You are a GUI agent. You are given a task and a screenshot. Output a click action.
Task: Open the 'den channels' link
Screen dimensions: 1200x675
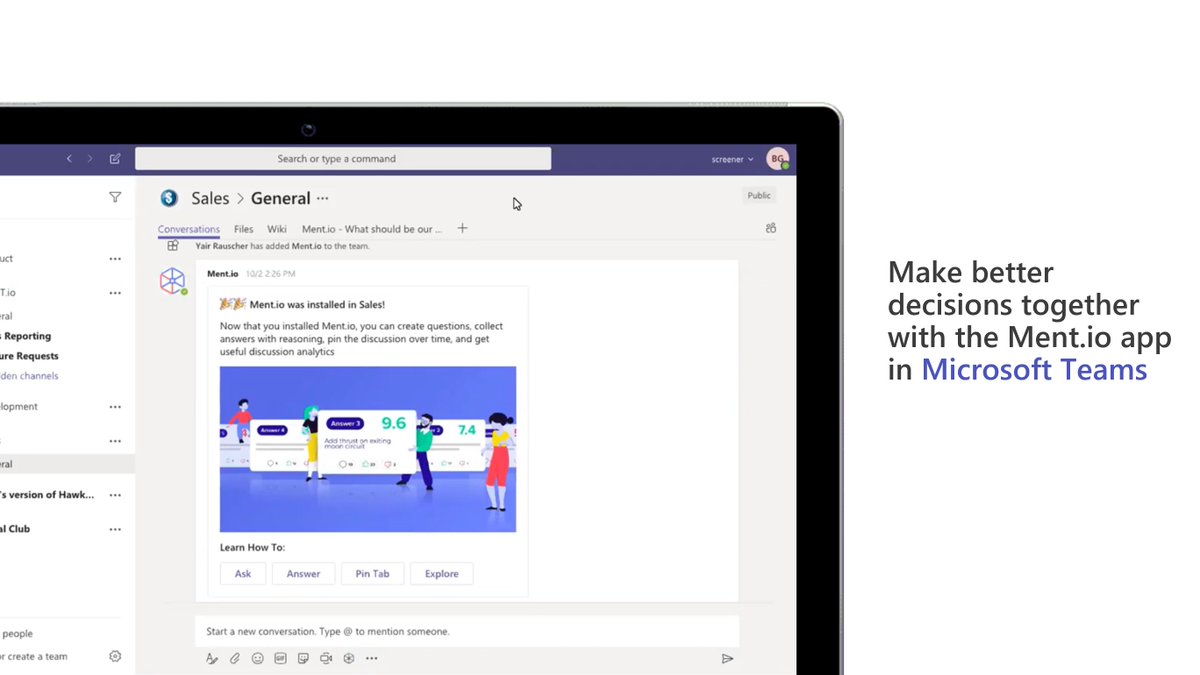coord(29,376)
